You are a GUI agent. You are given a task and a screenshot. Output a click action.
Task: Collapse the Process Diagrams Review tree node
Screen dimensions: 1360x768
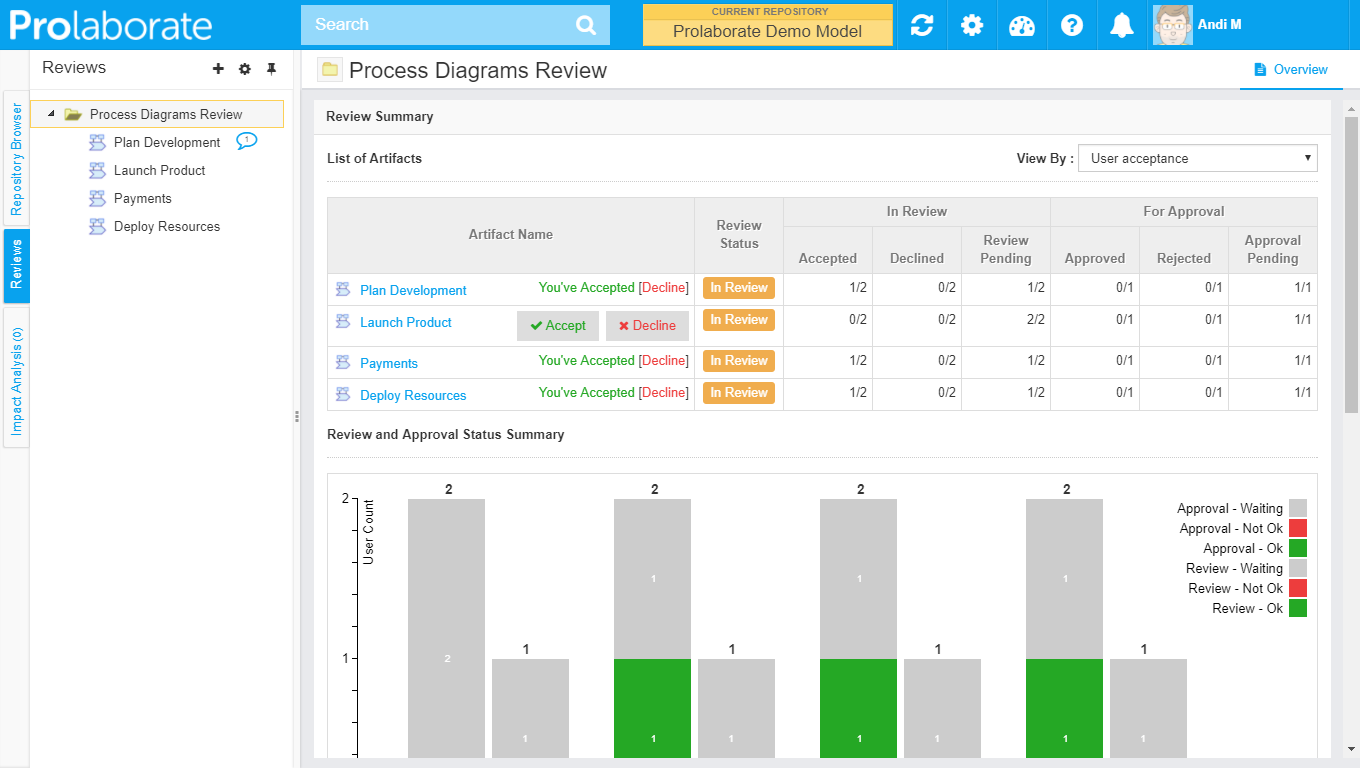coord(51,114)
